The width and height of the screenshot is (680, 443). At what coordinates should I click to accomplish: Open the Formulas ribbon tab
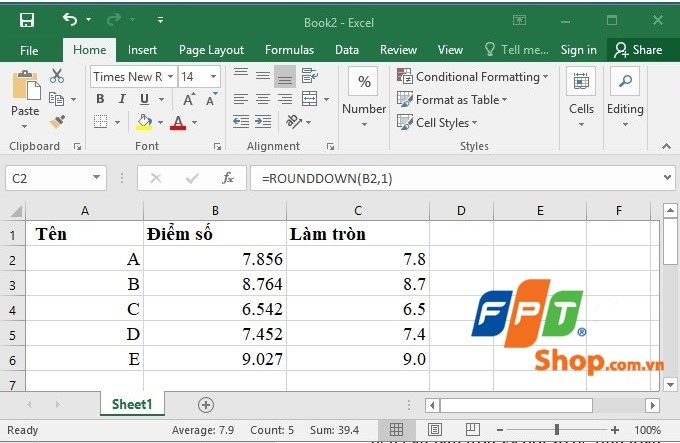point(289,50)
